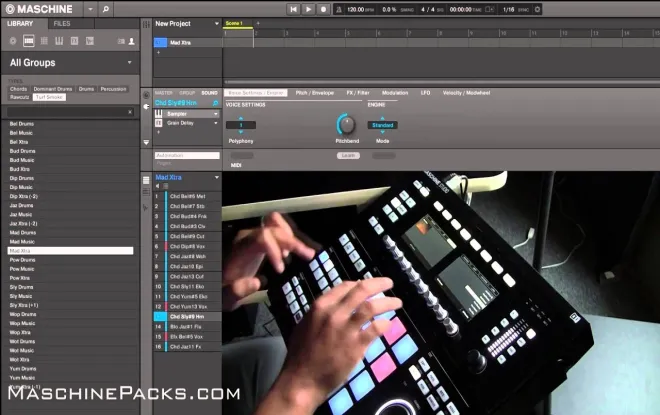Select the Projects browser icon
Viewport: 660px width, 415px height.
[x=13, y=41]
